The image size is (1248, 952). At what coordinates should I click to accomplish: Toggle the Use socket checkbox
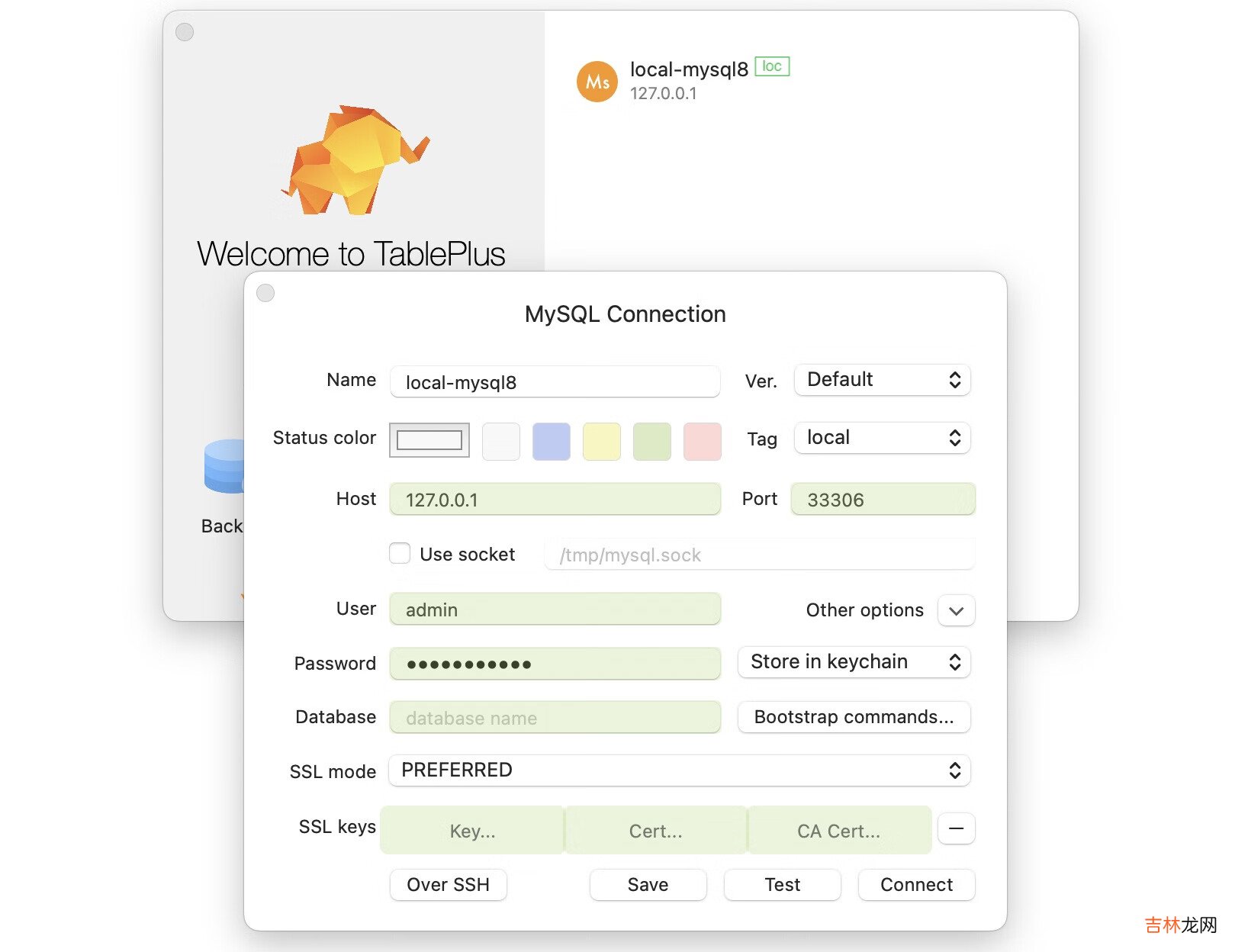click(400, 553)
